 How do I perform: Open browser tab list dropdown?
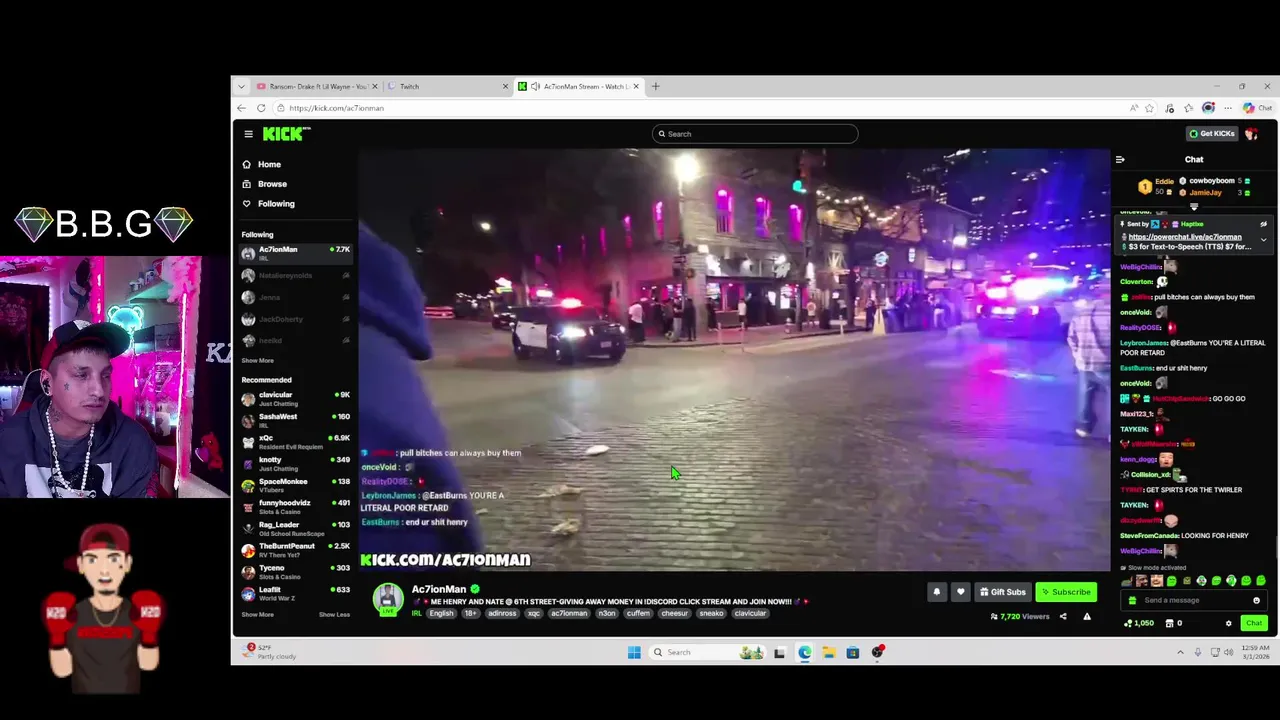click(x=241, y=86)
